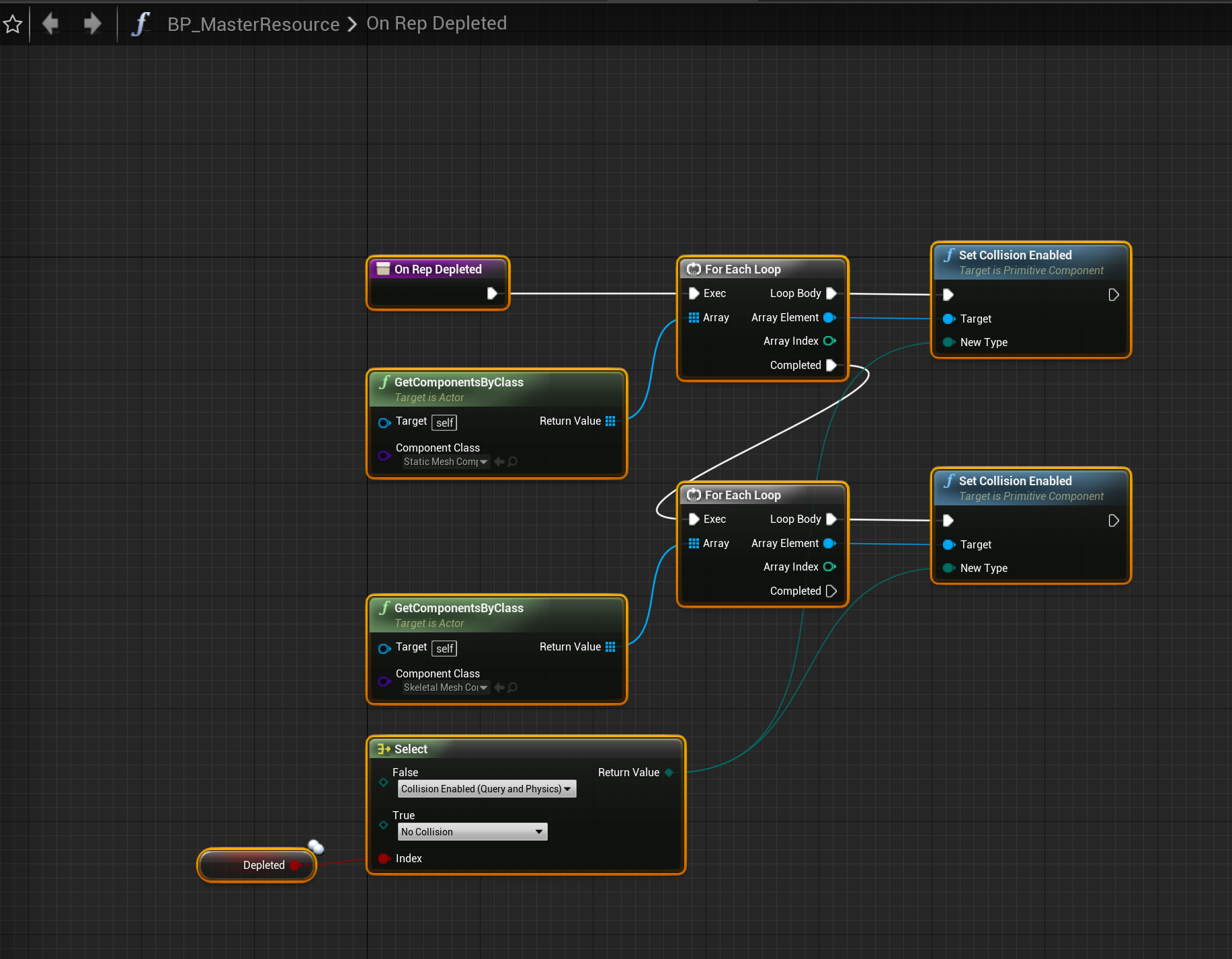Click On Rep Depleted breadcrumb label

click(x=436, y=24)
